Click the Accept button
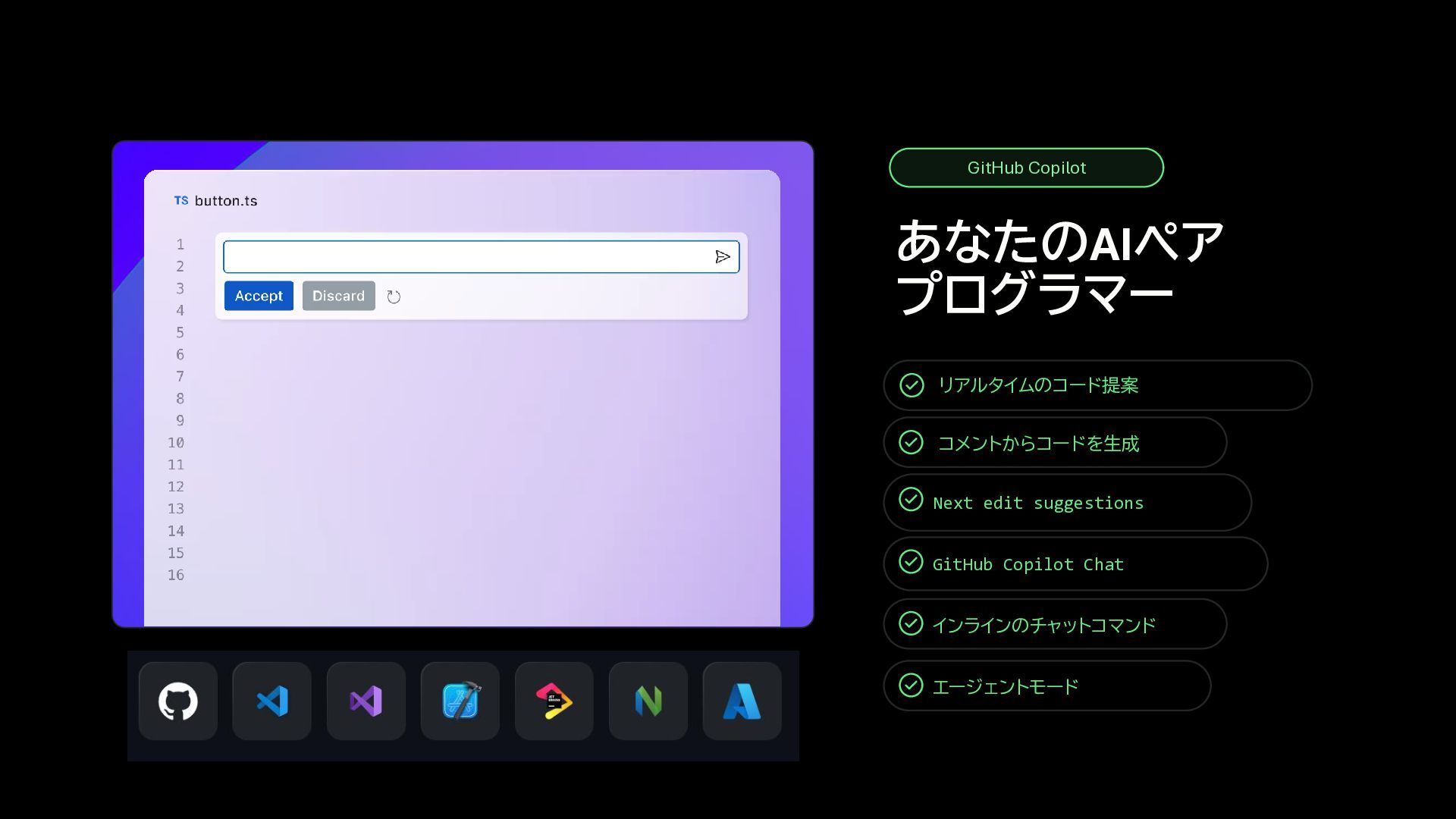Screen dimensions: 1456x819 [259, 296]
